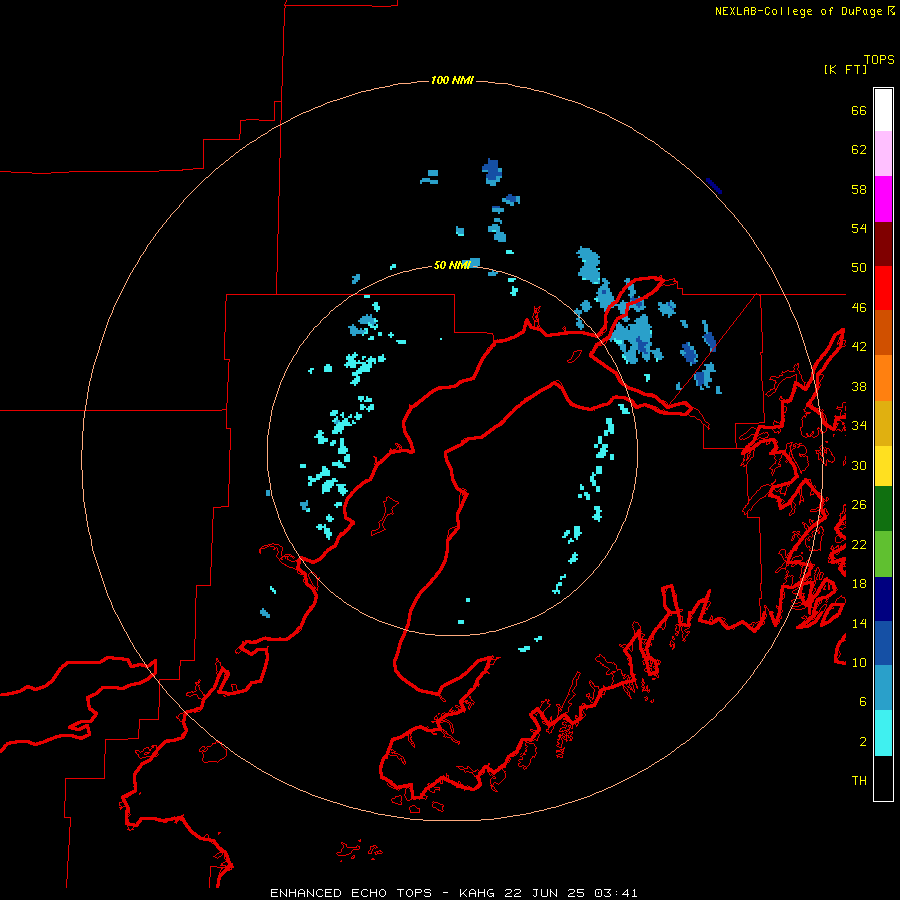Click the 2 legend value

coord(863,742)
